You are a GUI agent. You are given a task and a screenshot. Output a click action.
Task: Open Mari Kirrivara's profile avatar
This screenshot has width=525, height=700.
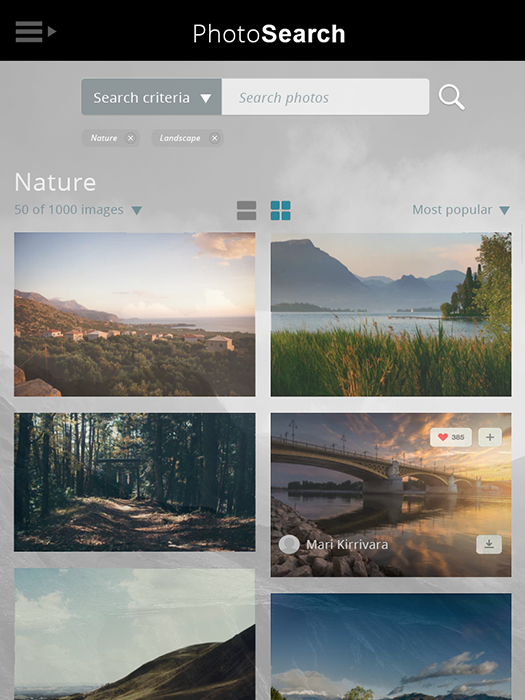coord(289,545)
